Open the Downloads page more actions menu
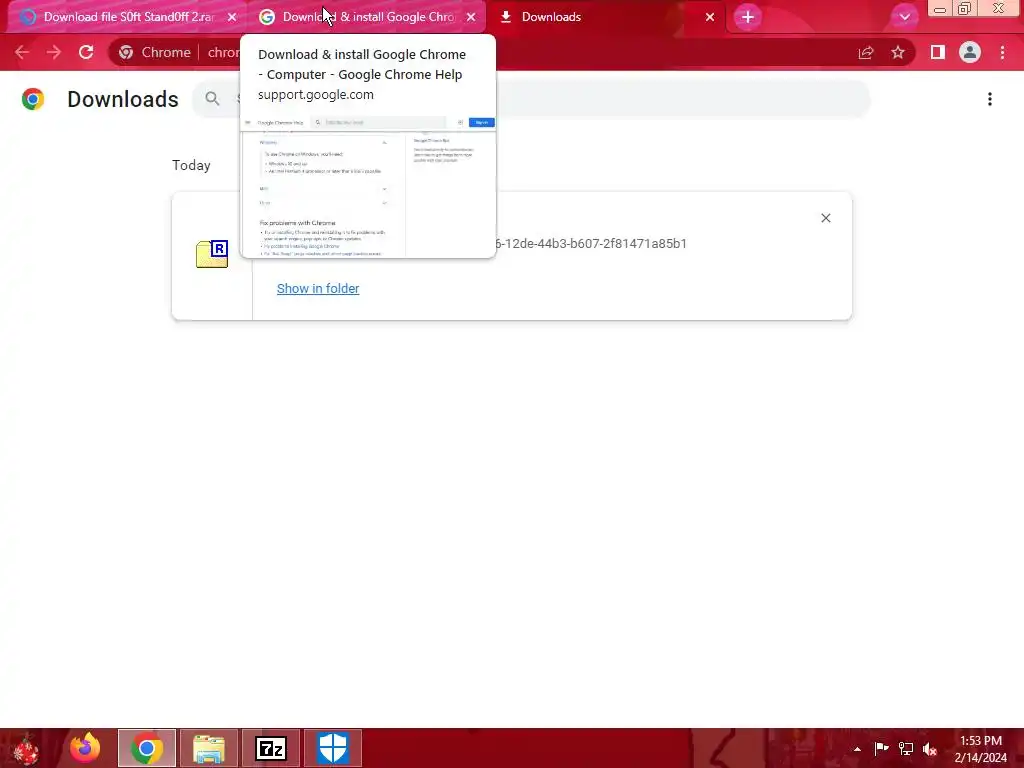The image size is (1024, 768). pyautogui.click(x=990, y=99)
